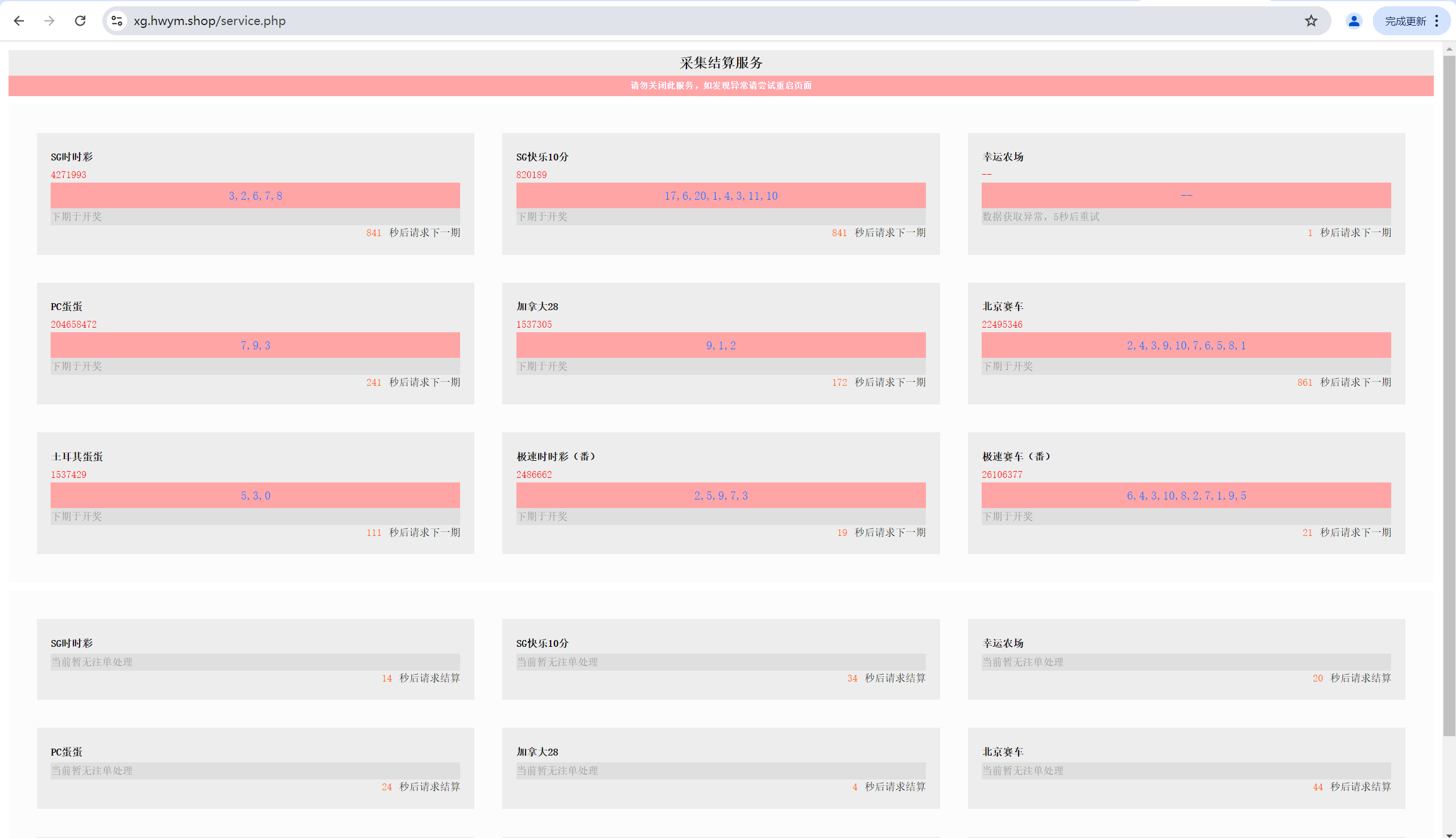Bookmark this page with the star icon
1456x838 pixels.
[x=1311, y=21]
